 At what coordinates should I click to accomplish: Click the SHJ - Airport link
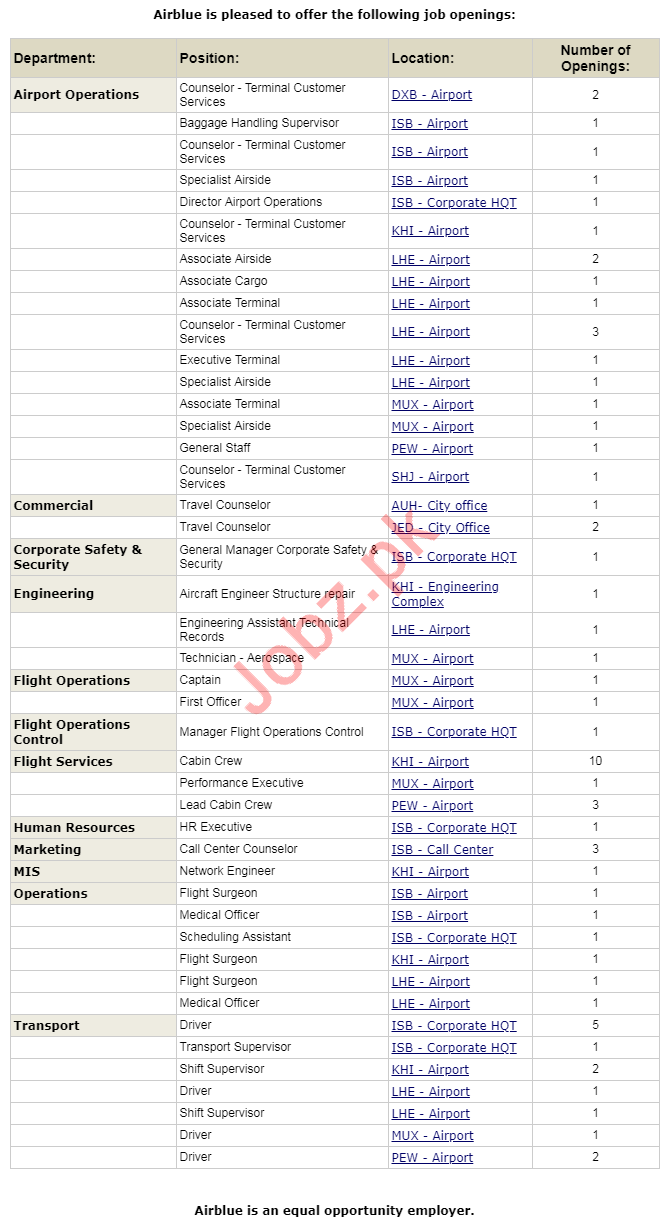tap(430, 477)
